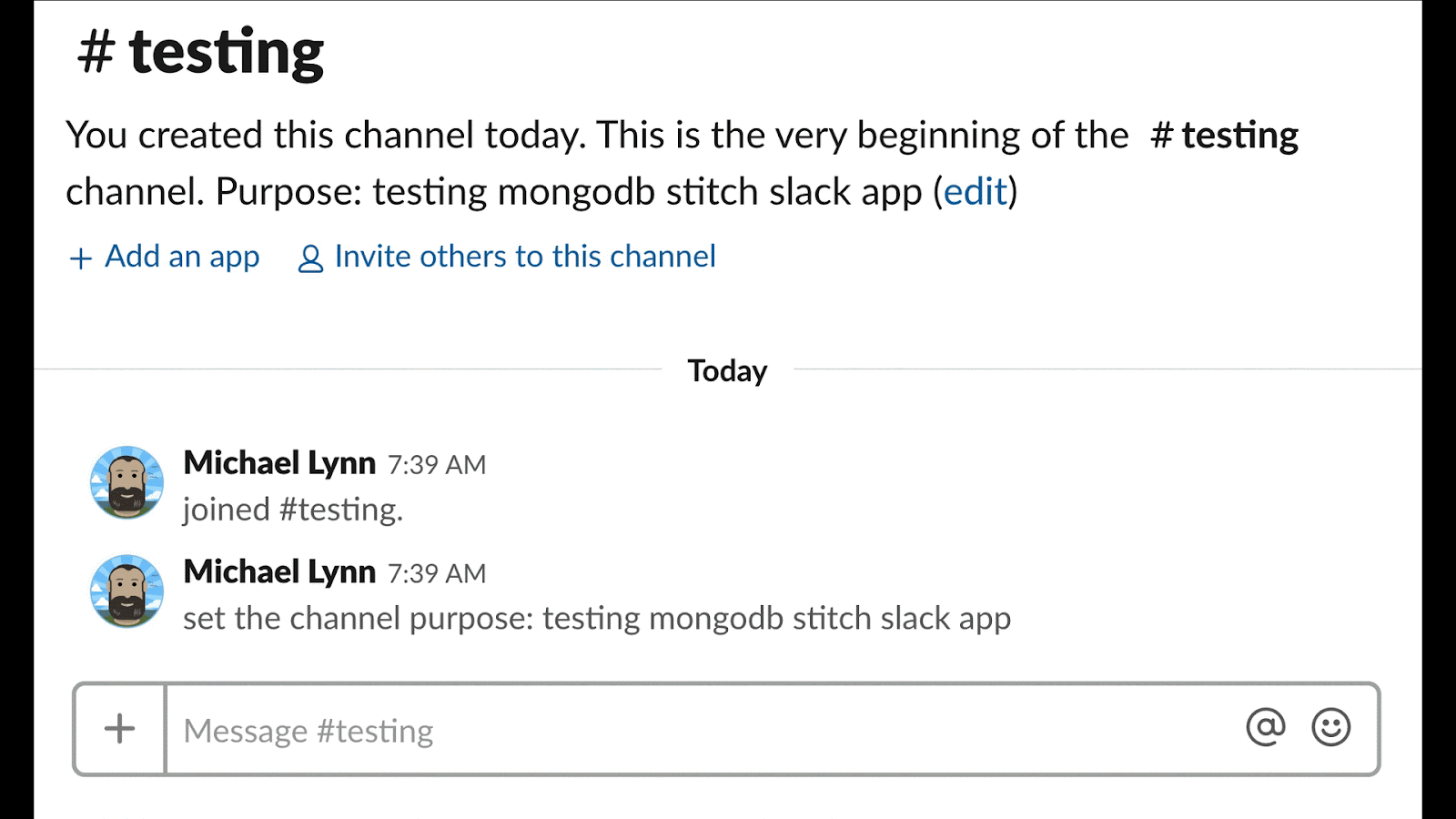Click Invite others to this channel text
The height and width of the screenshot is (819, 1456).
tap(525, 257)
